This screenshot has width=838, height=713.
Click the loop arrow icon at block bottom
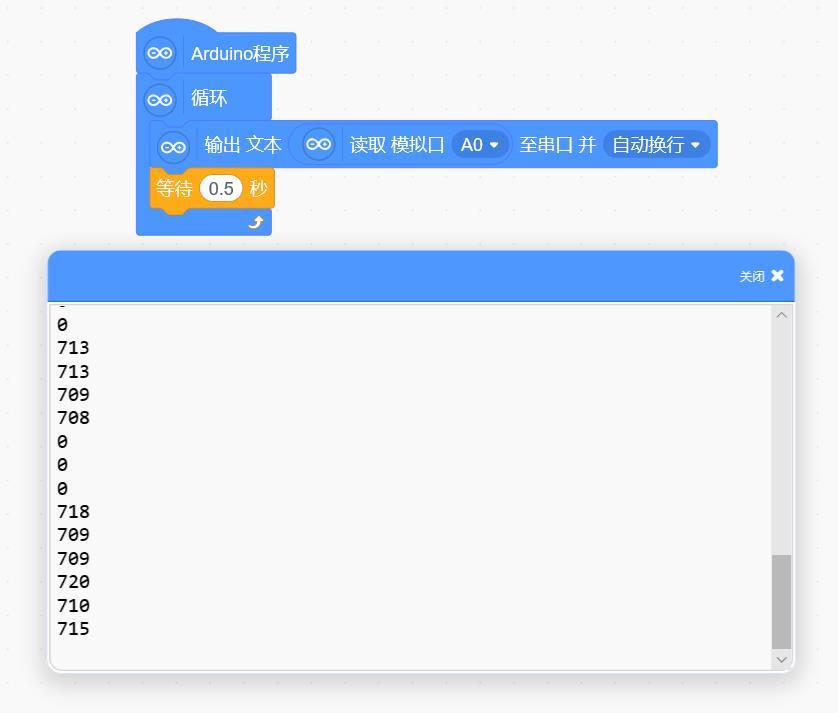click(x=256, y=222)
